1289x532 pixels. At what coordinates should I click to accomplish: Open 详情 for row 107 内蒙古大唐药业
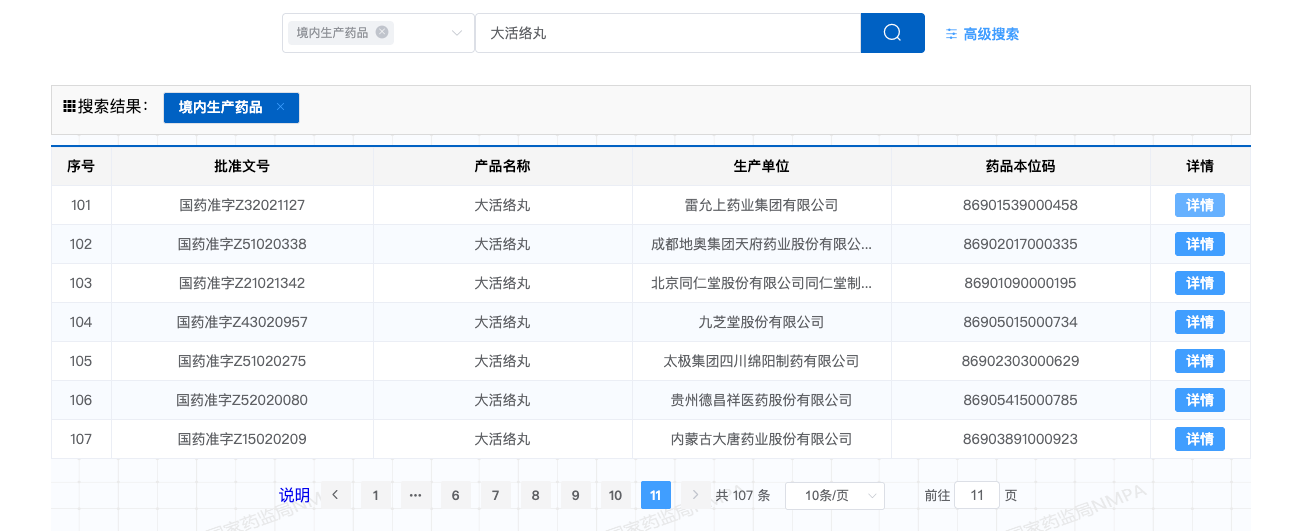(x=1199, y=439)
